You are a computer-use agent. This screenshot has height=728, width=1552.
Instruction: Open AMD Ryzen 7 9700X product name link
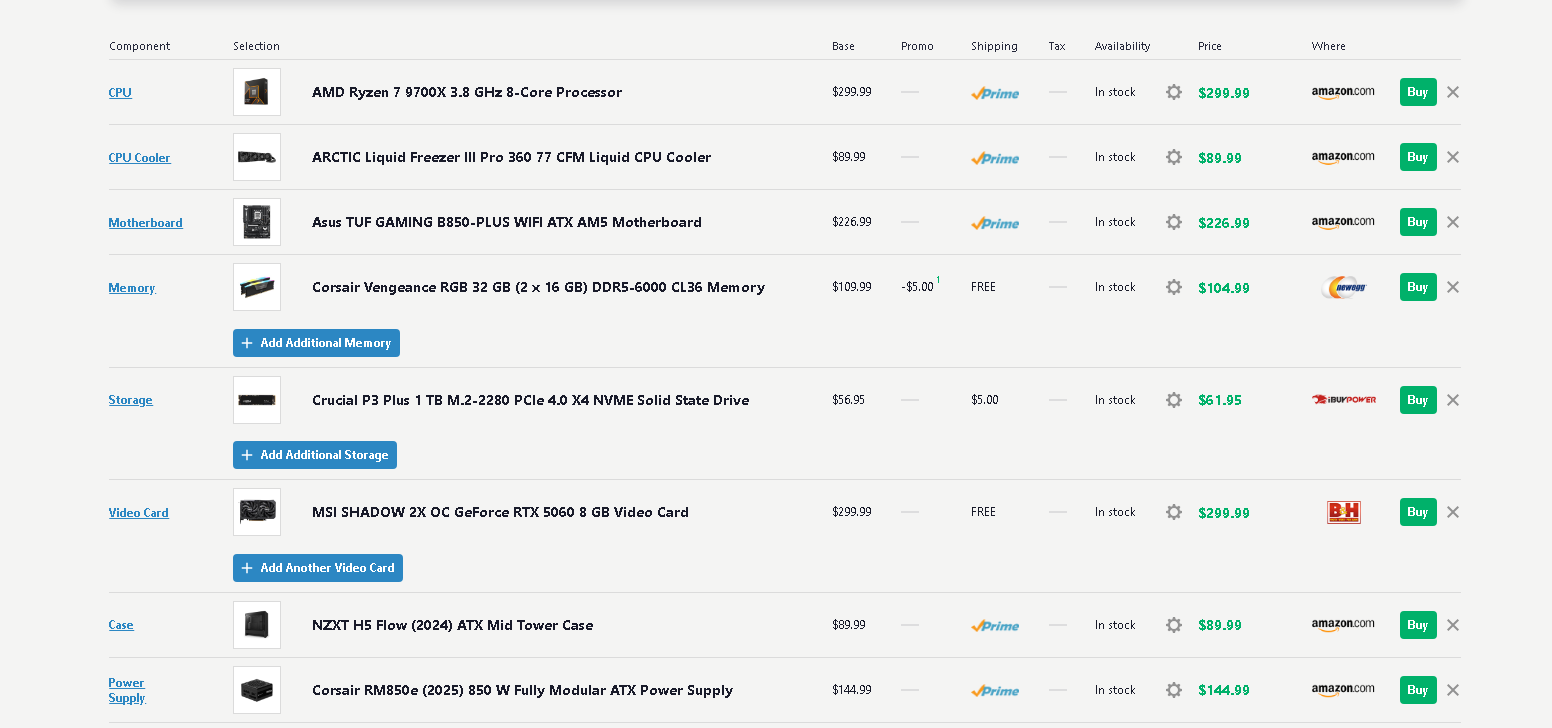click(x=467, y=92)
